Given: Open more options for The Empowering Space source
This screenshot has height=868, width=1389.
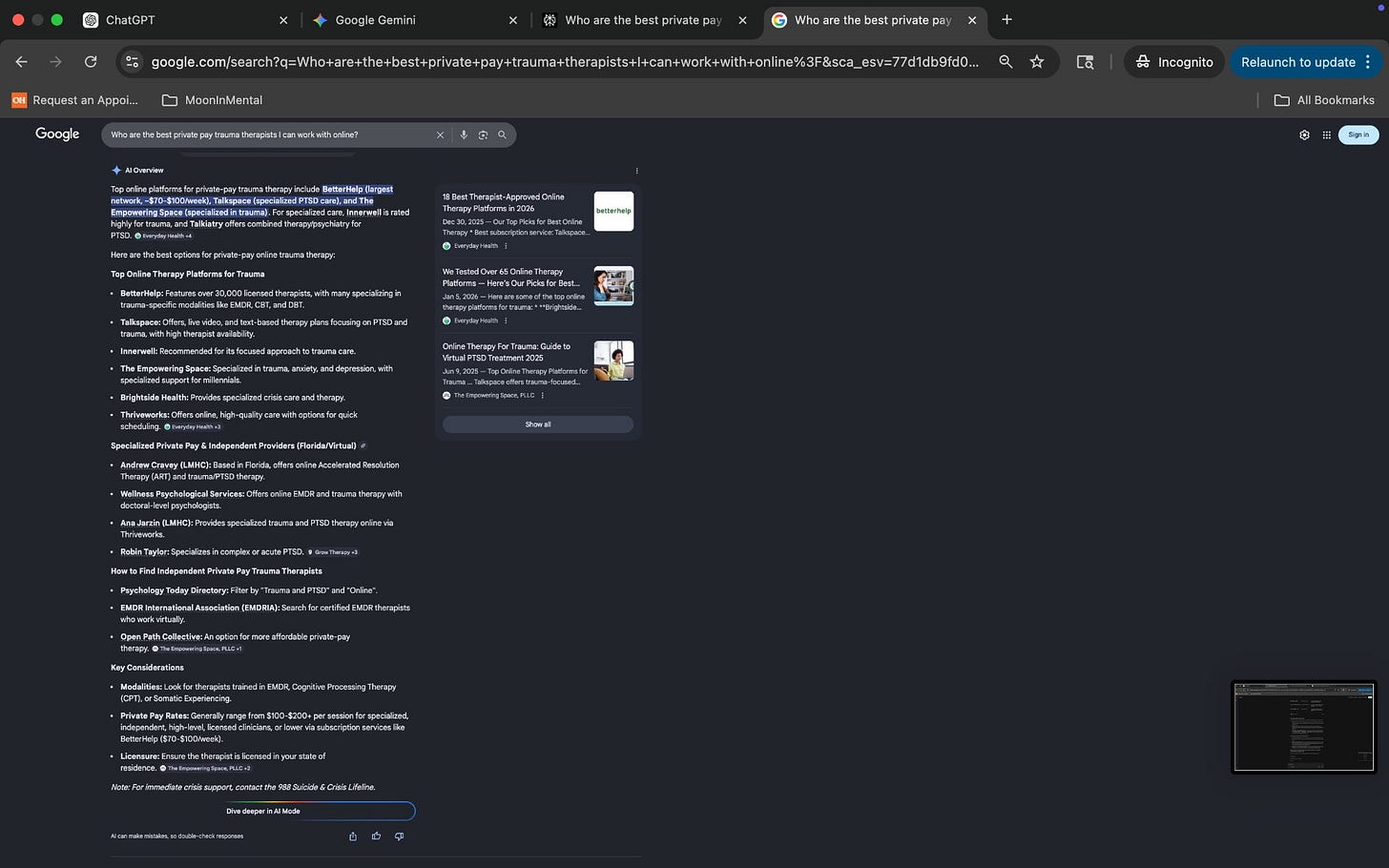Looking at the screenshot, I should [x=543, y=395].
